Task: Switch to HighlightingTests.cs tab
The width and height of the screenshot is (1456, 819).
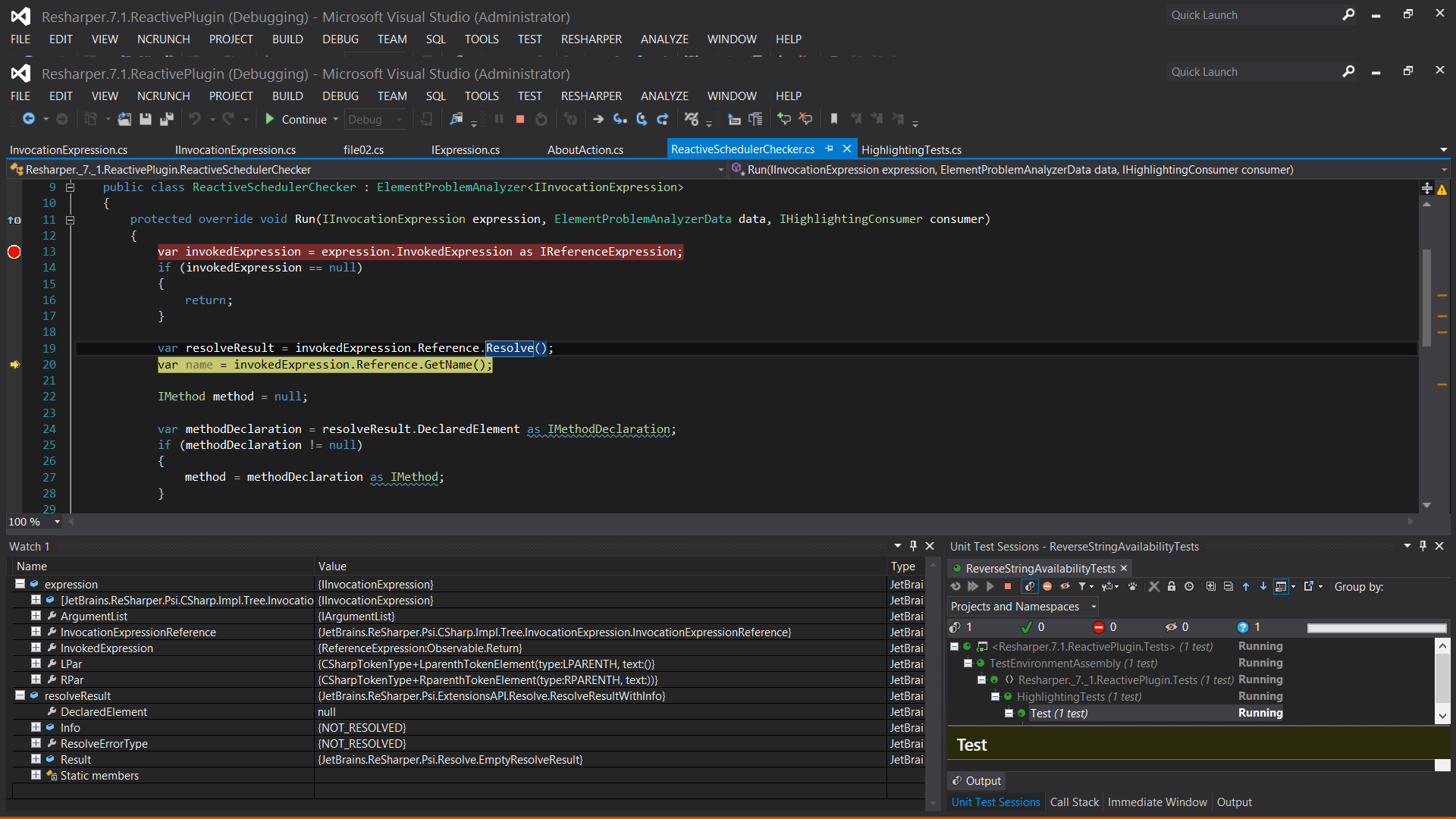Action: coord(911,149)
